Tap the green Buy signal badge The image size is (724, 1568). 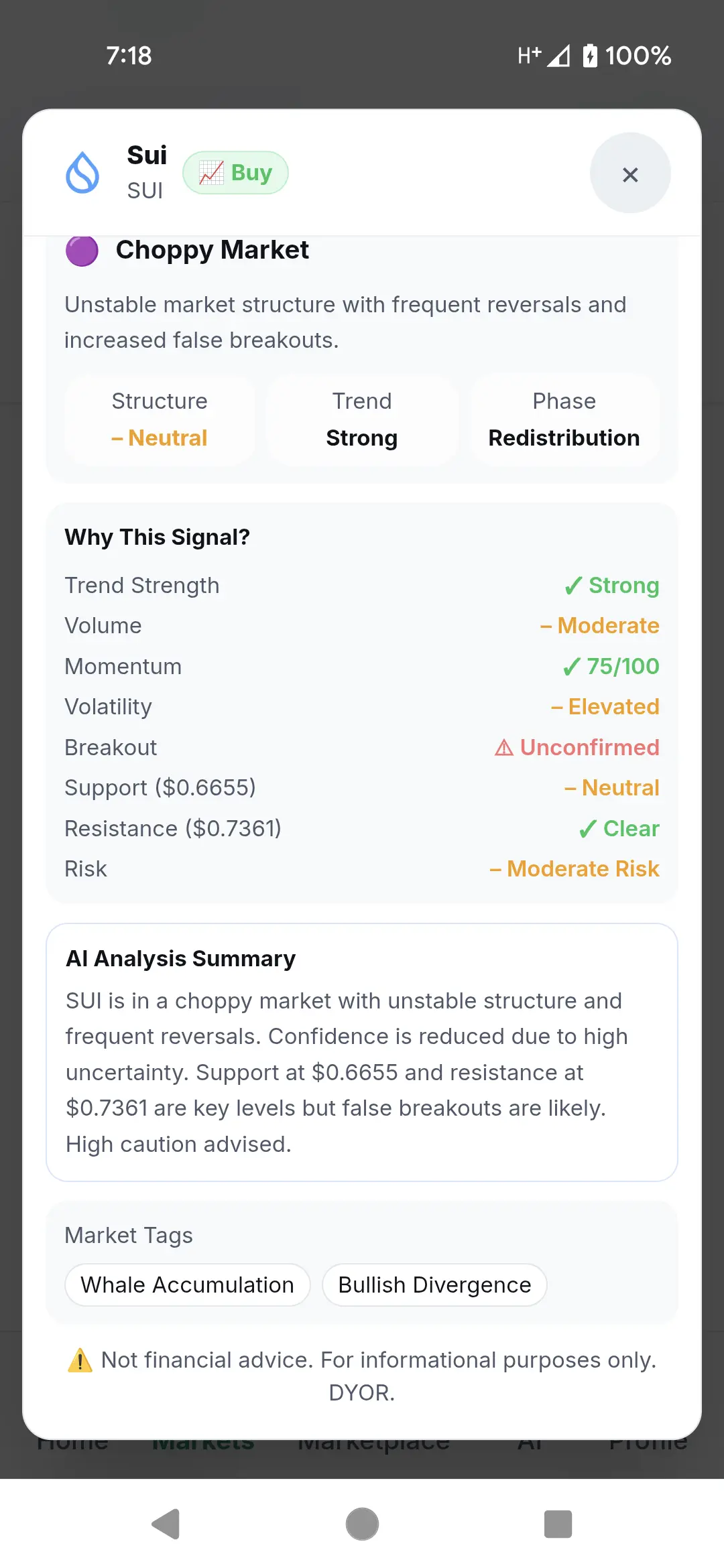click(236, 173)
